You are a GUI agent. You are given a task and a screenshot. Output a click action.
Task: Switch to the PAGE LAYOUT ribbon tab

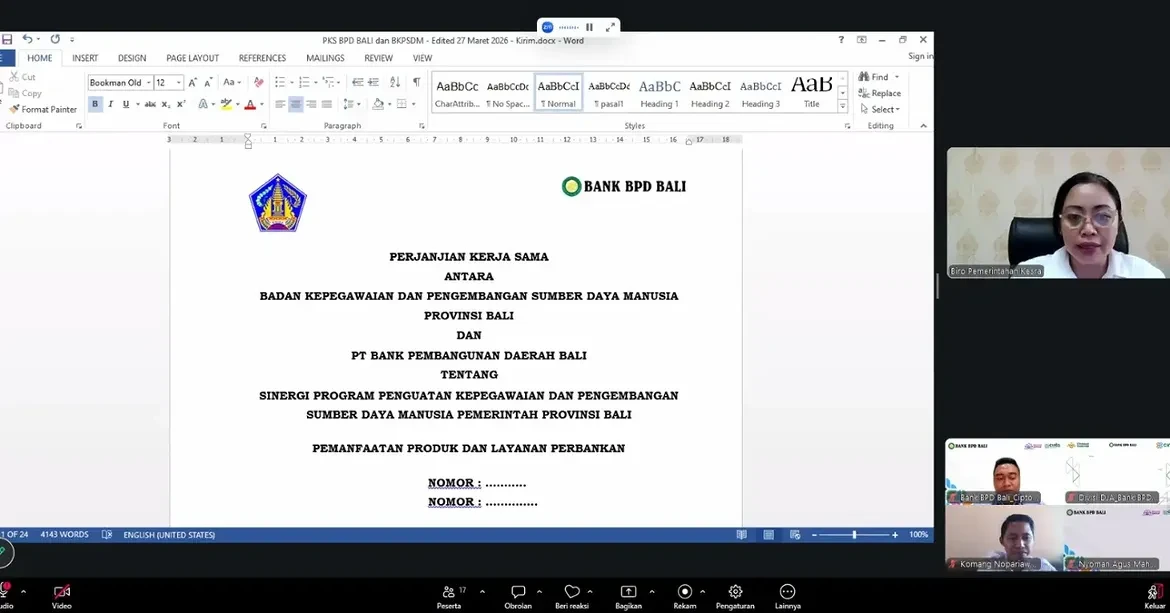click(x=193, y=58)
